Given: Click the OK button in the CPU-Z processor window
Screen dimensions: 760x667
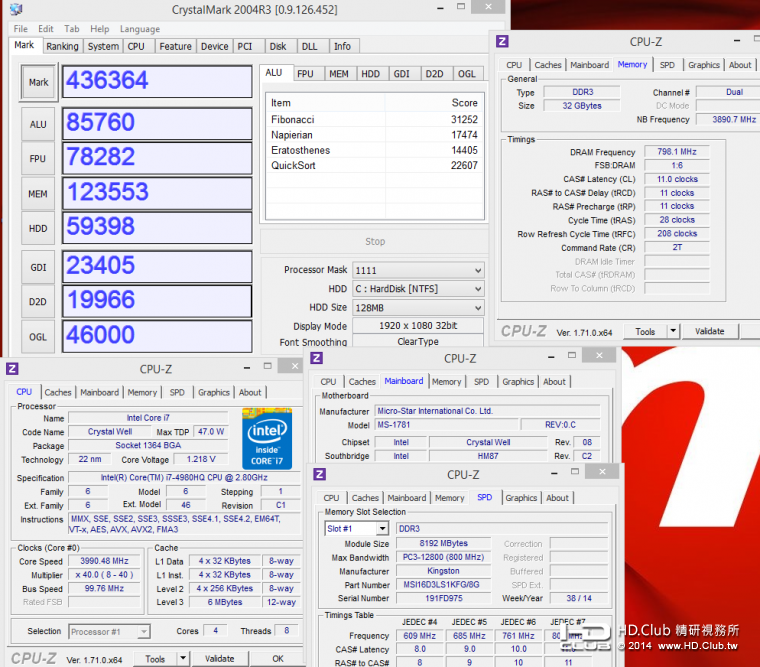Looking at the screenshot, I should [277, 659].
